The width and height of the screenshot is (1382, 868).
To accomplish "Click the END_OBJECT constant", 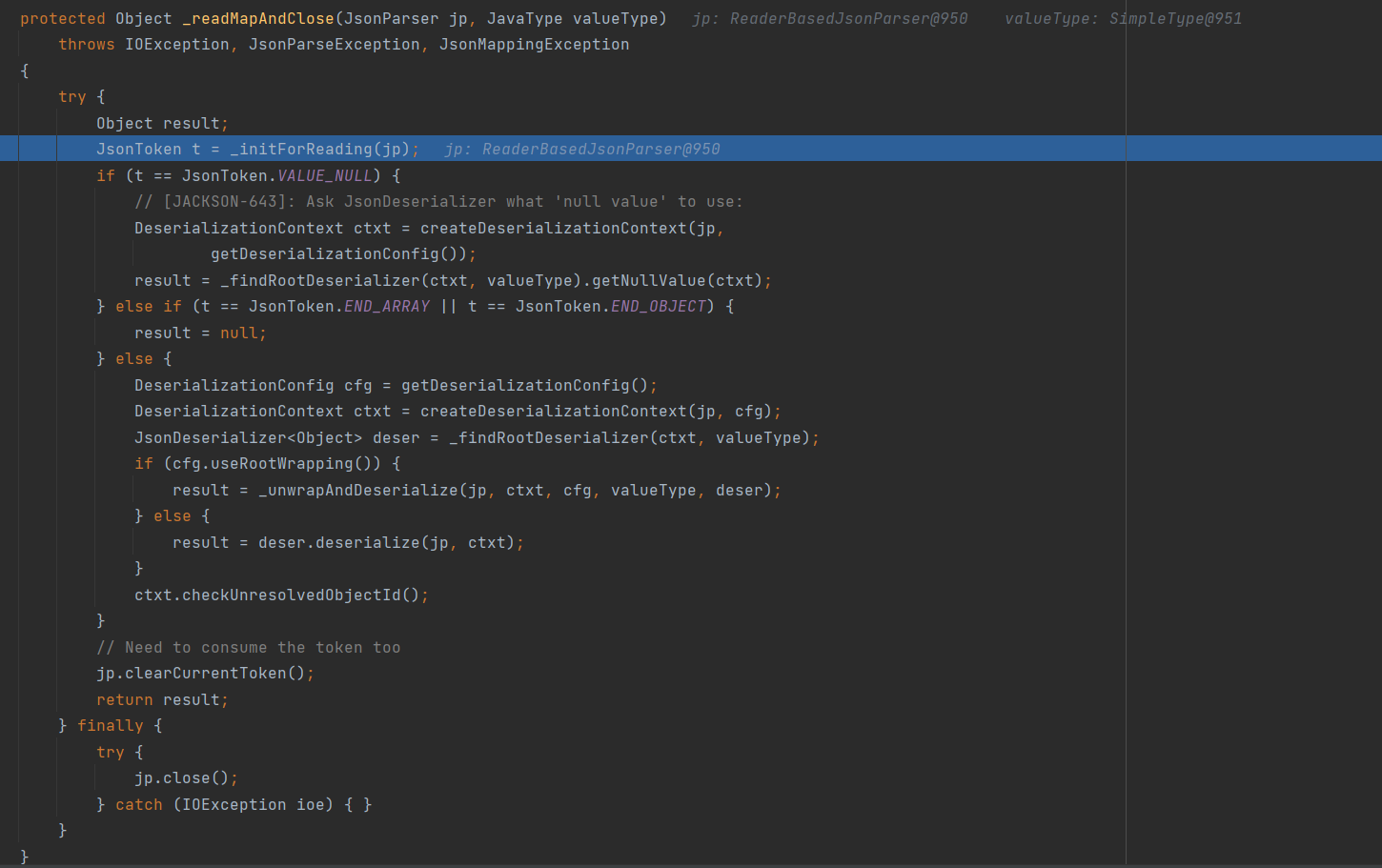I will pos(658,306).
